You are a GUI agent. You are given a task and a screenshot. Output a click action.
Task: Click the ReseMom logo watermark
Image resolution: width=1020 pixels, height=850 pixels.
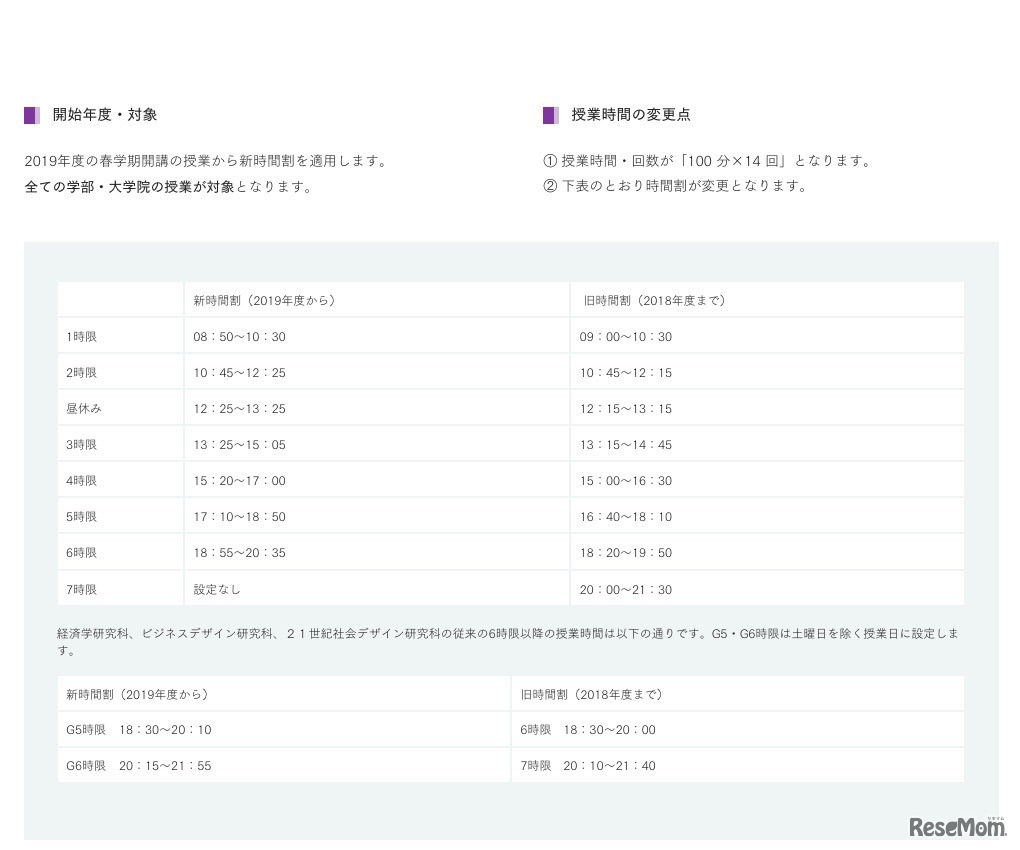[956, 825]
